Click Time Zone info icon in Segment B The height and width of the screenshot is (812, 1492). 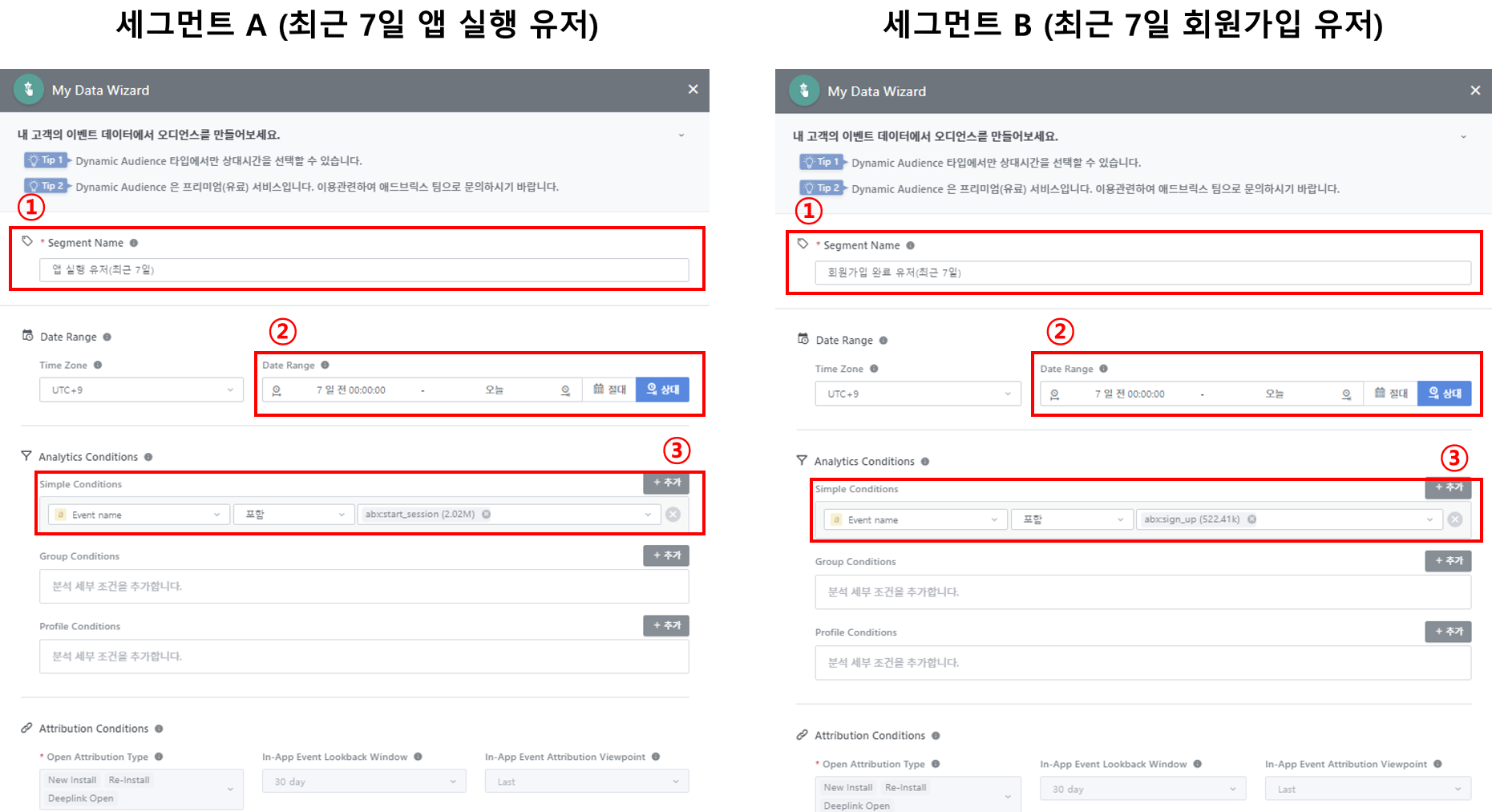874,369
